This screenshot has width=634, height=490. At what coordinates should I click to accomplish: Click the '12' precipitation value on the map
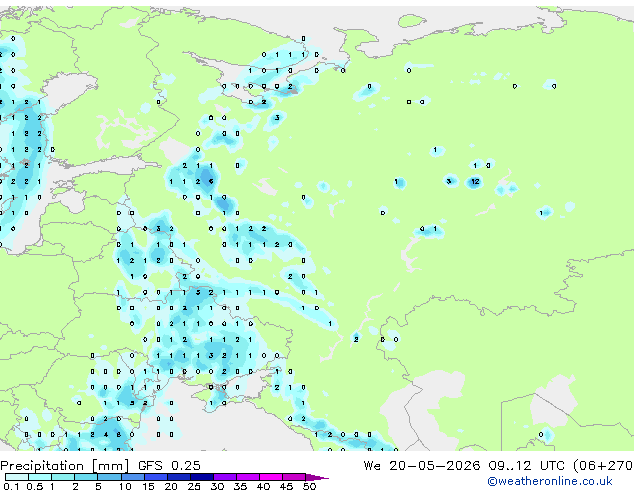(475, 182)
